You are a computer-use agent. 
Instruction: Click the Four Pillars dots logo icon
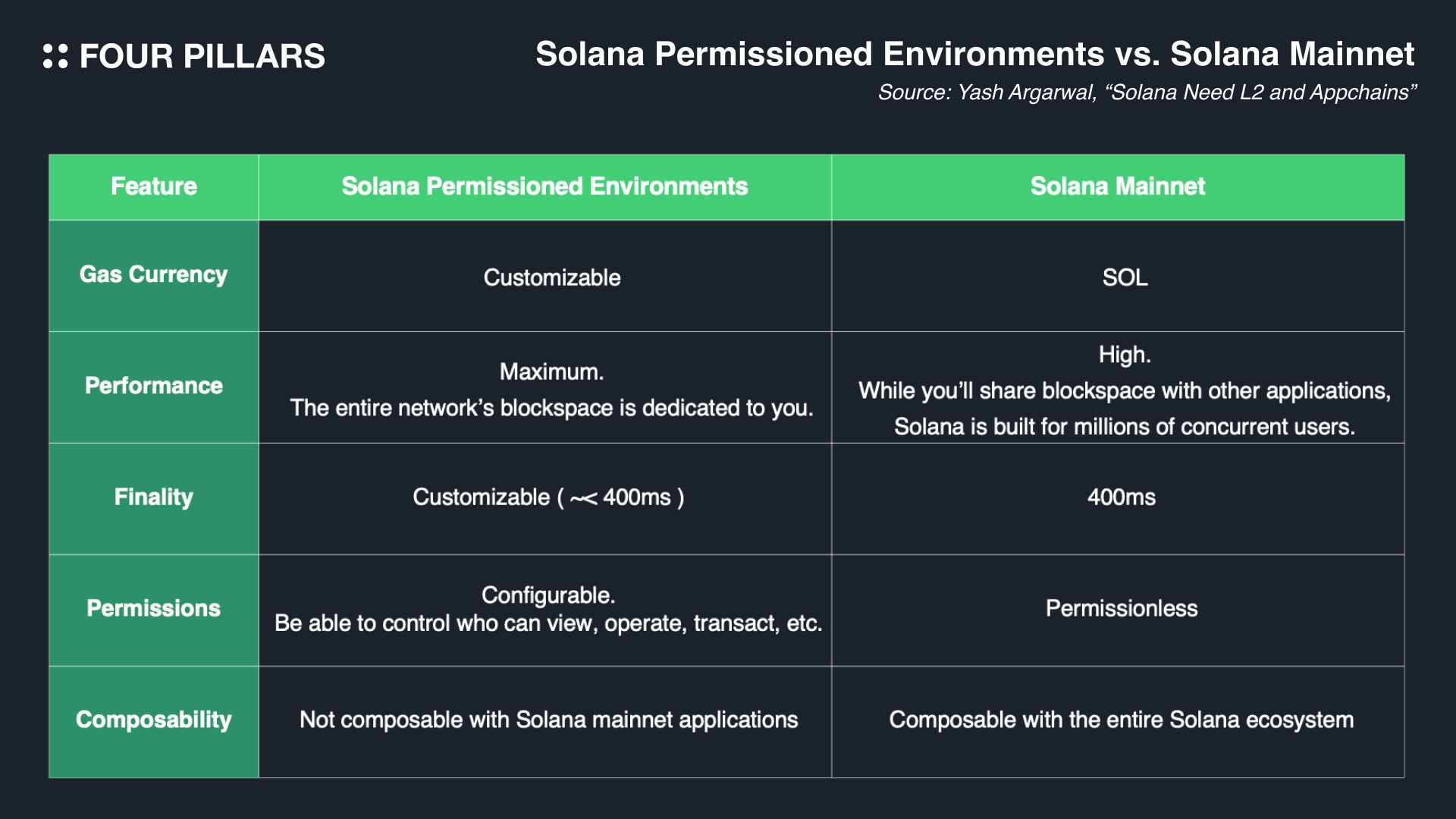[x=55, y=56]
